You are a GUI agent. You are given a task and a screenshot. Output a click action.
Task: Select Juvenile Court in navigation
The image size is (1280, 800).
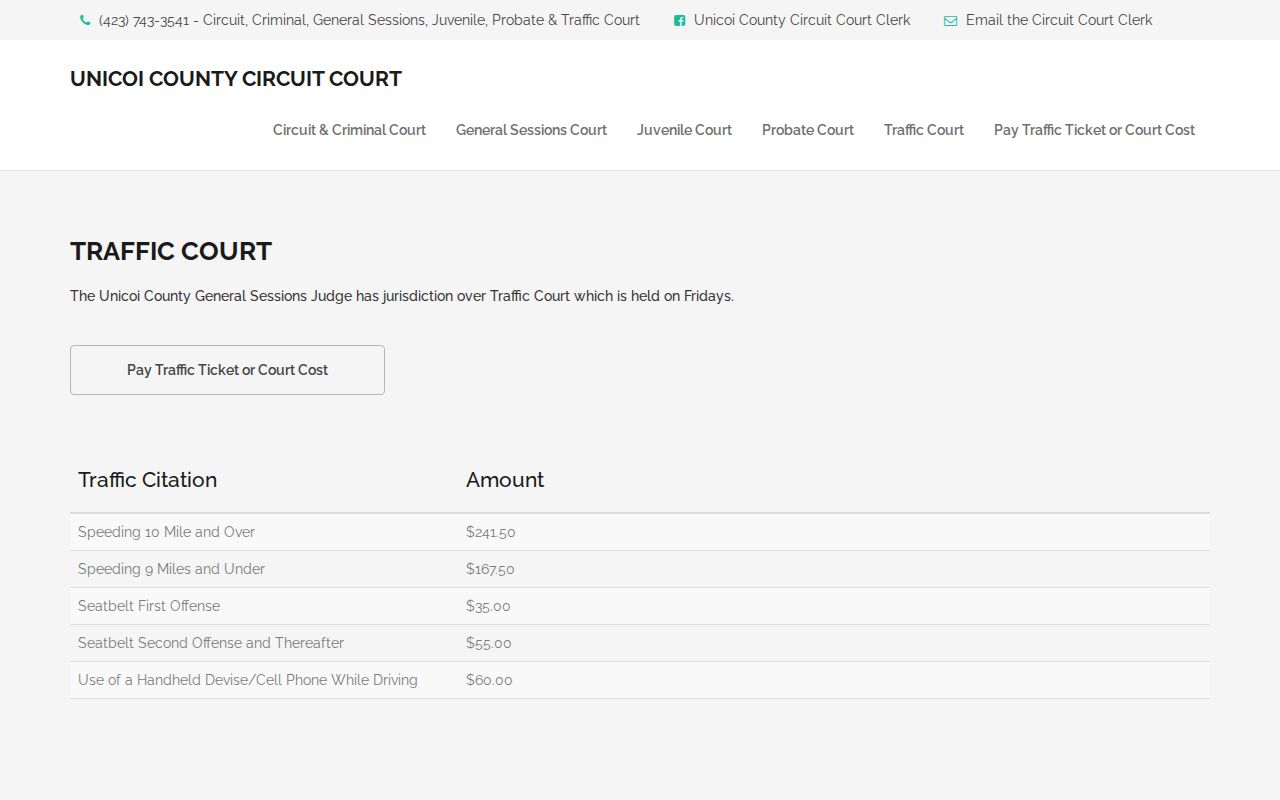684,130
